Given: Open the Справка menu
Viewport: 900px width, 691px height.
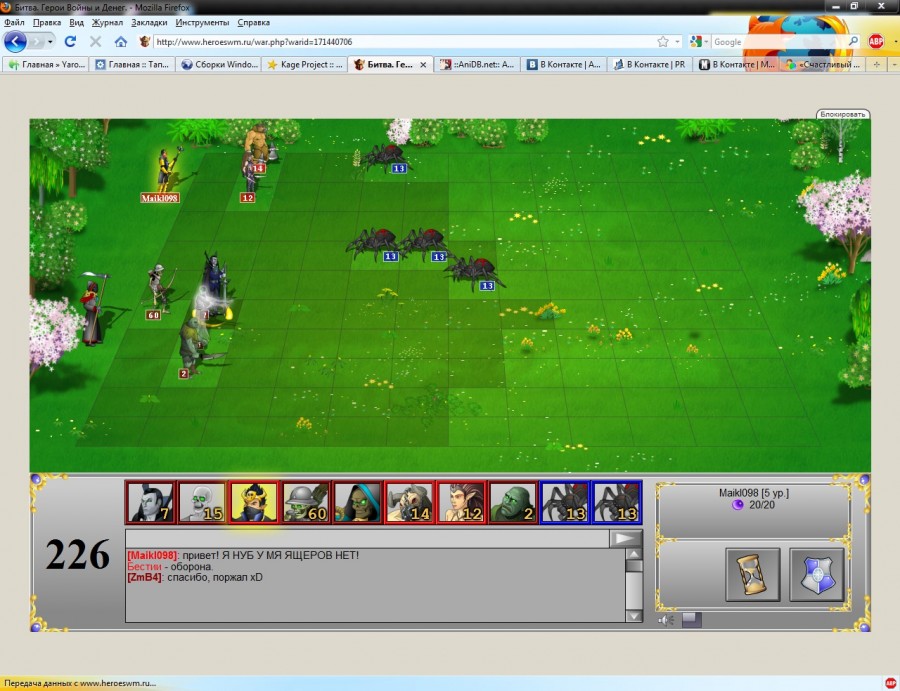Looking at the screenshot, I should pyautogui.click(x=253, y=22).
